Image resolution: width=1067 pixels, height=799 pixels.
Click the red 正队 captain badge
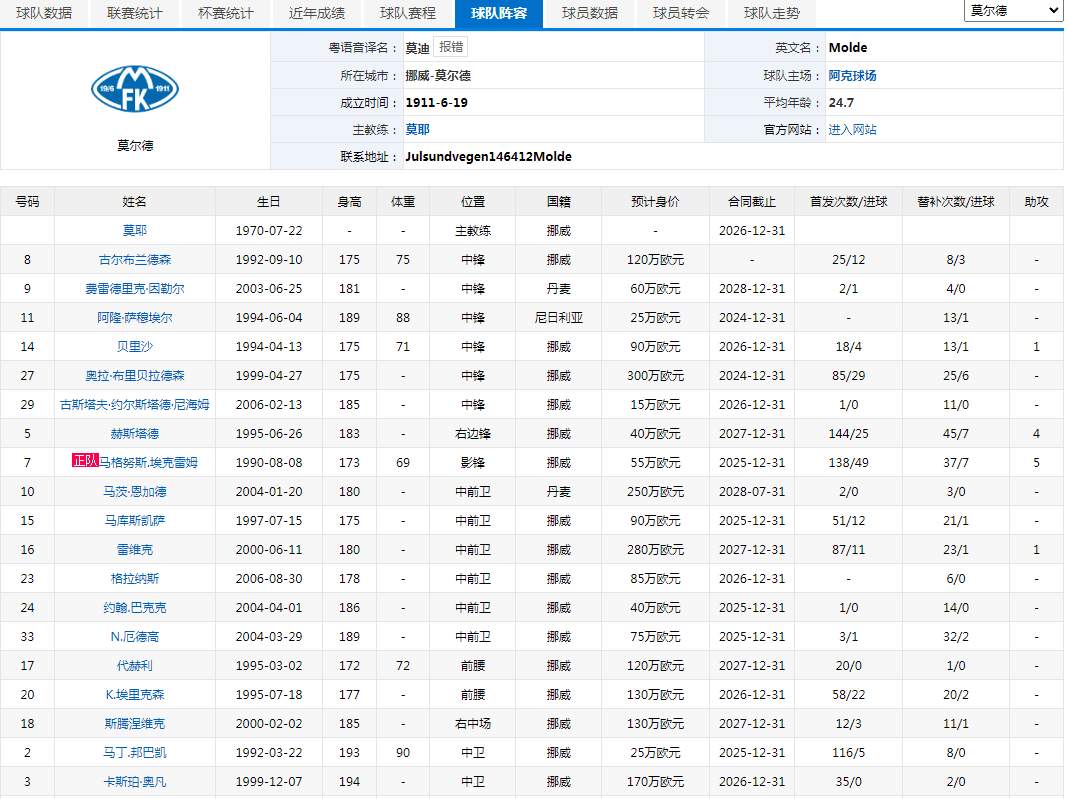[85, 461]
